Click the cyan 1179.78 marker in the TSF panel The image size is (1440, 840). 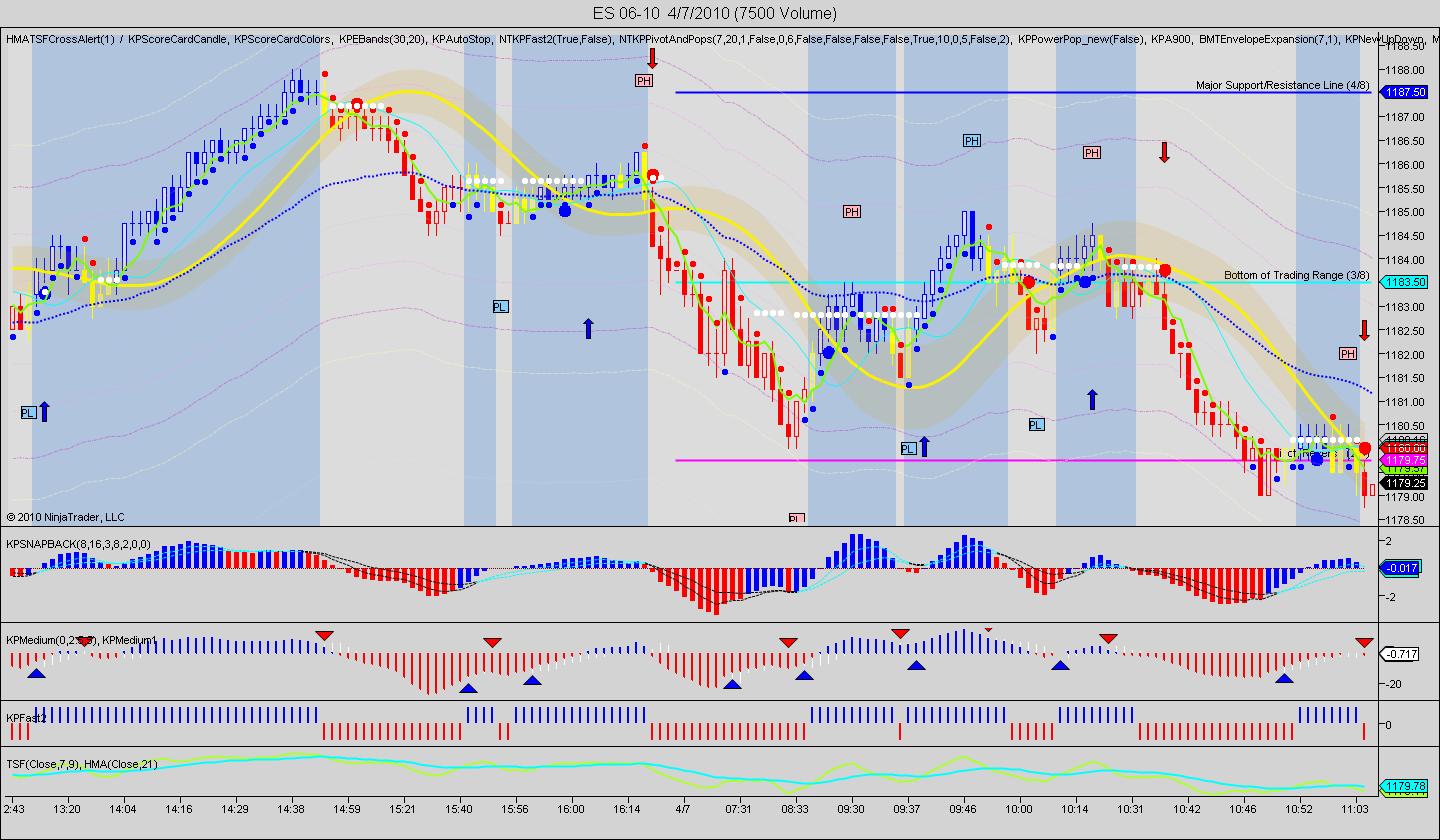click(x=1404, y=787)
